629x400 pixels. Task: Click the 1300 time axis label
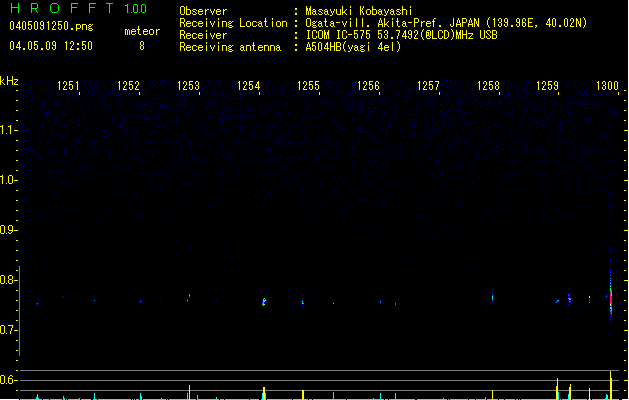(x=607, y=85)
